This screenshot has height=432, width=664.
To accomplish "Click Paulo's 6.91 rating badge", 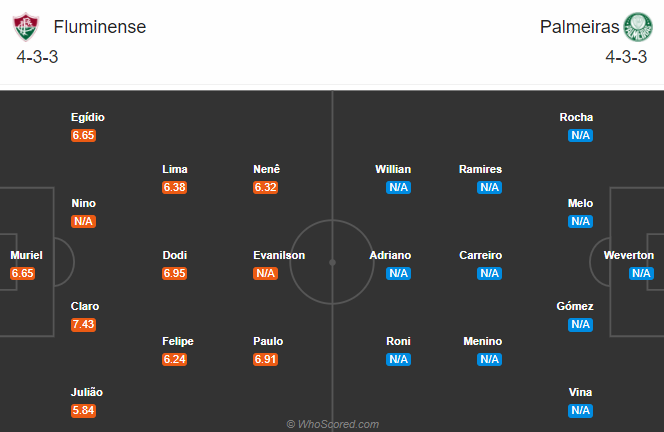I will pos(266,359).
